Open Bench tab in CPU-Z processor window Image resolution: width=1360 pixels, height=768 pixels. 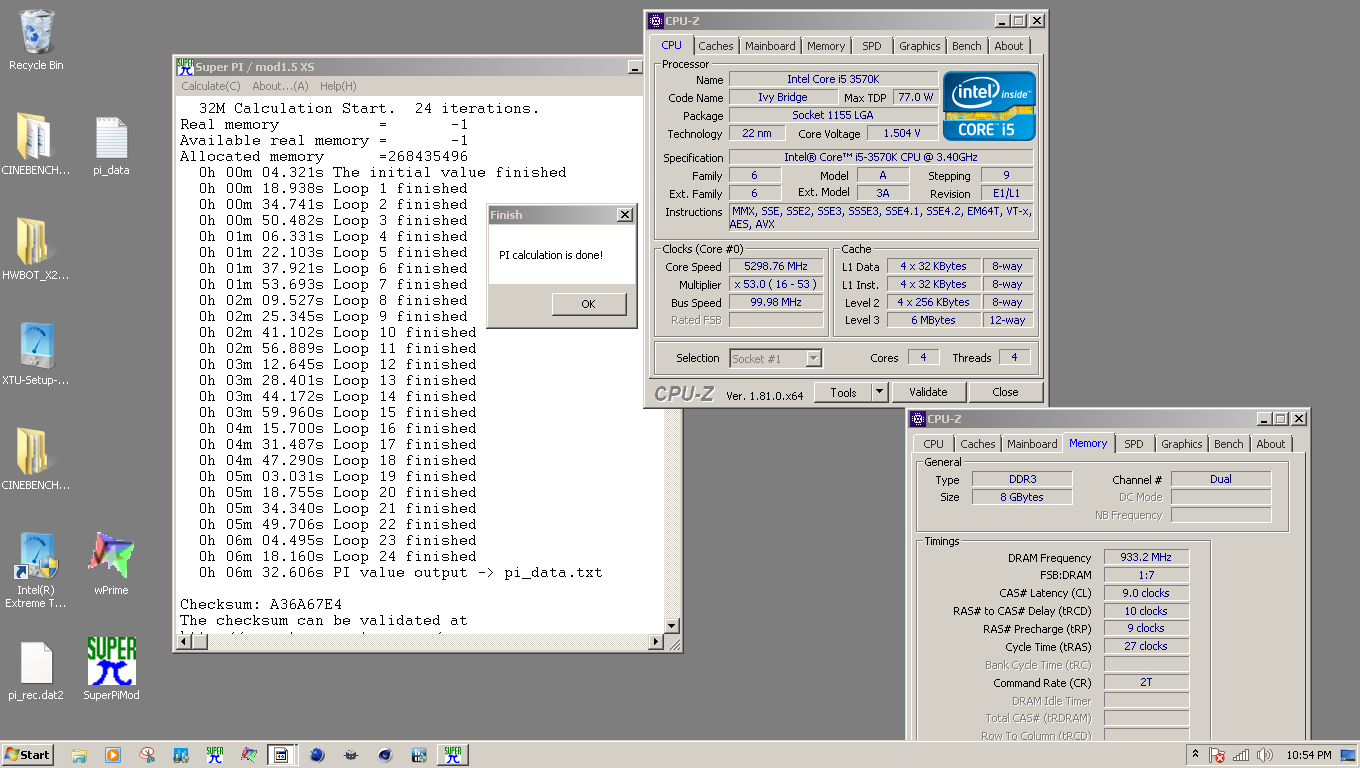coord(966,46)
